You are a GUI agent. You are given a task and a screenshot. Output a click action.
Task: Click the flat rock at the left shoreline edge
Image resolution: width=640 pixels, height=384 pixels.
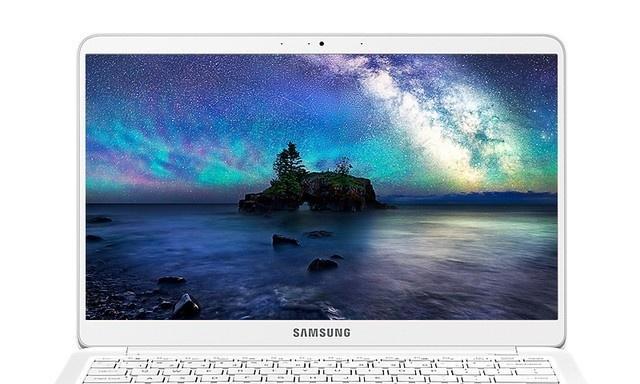[x=99, y=220]
